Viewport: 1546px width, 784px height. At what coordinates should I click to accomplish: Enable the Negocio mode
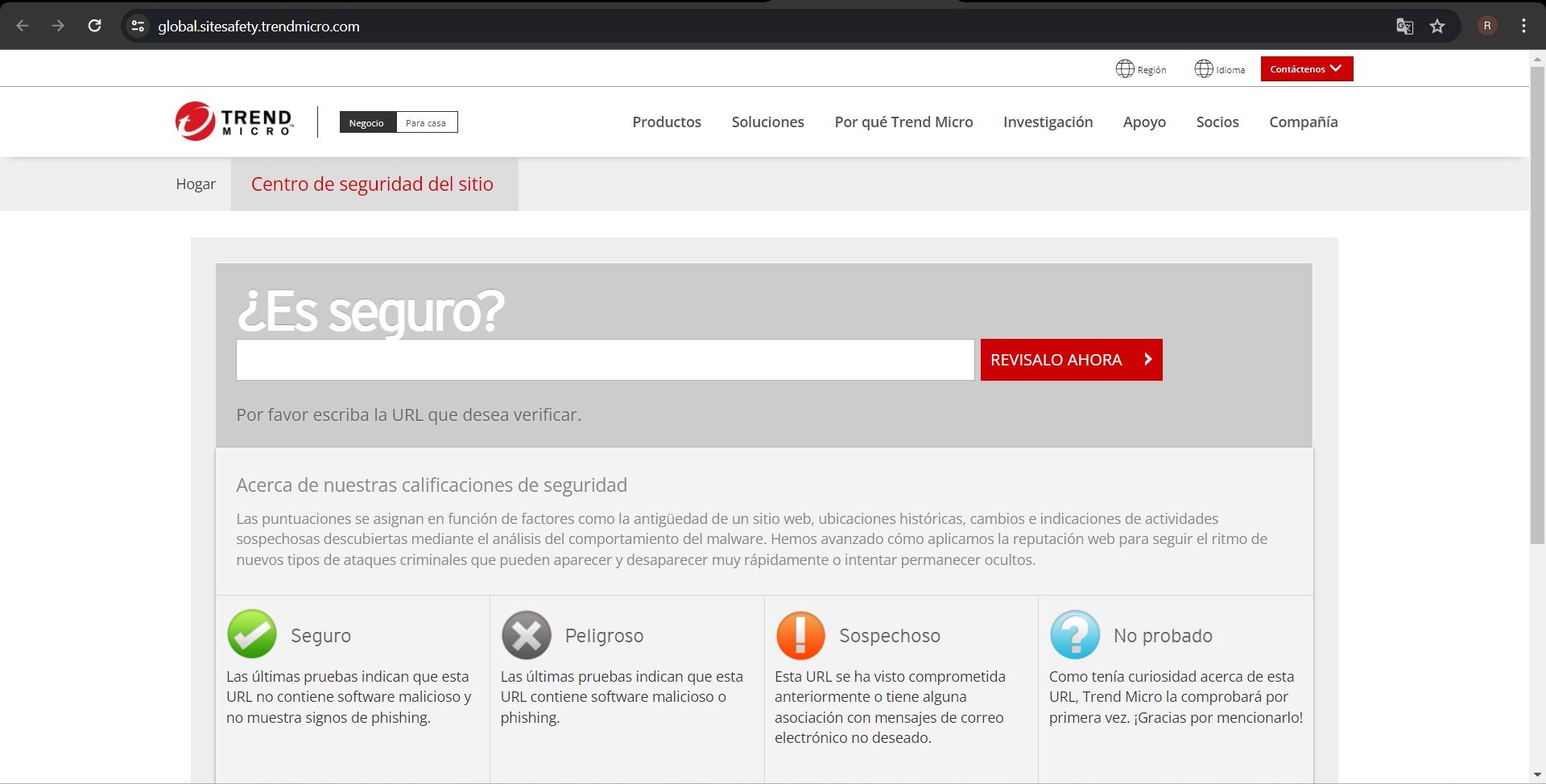coord(367,122)
